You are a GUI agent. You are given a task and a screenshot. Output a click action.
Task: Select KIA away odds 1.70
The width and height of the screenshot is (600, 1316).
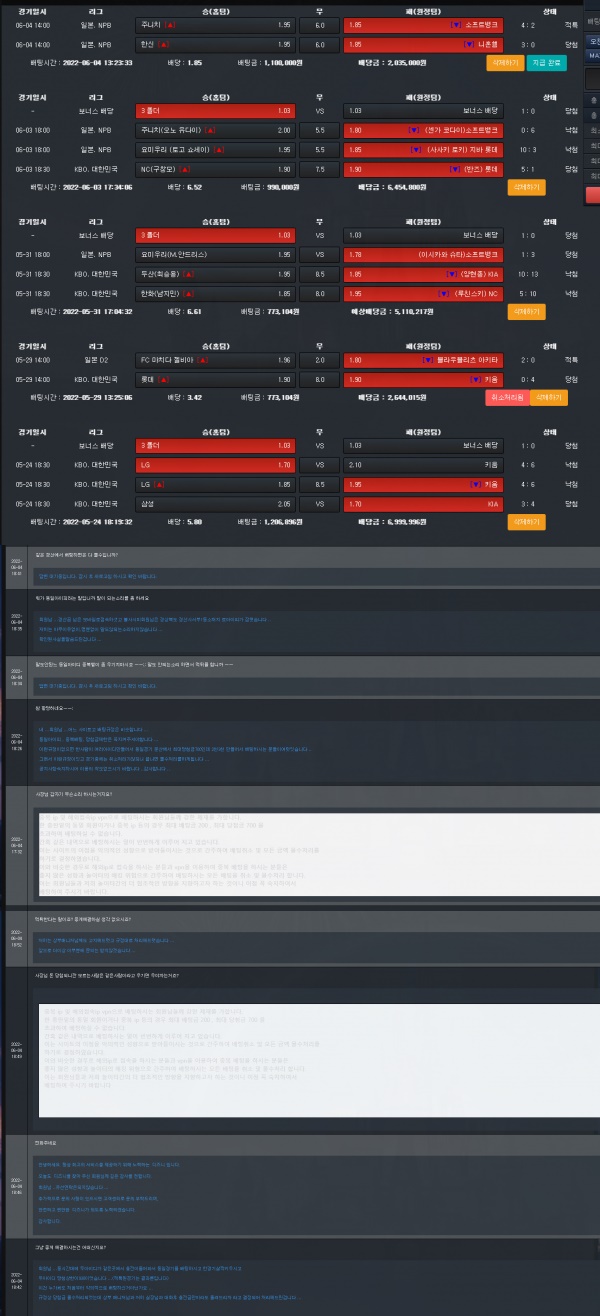coord(423,504)
